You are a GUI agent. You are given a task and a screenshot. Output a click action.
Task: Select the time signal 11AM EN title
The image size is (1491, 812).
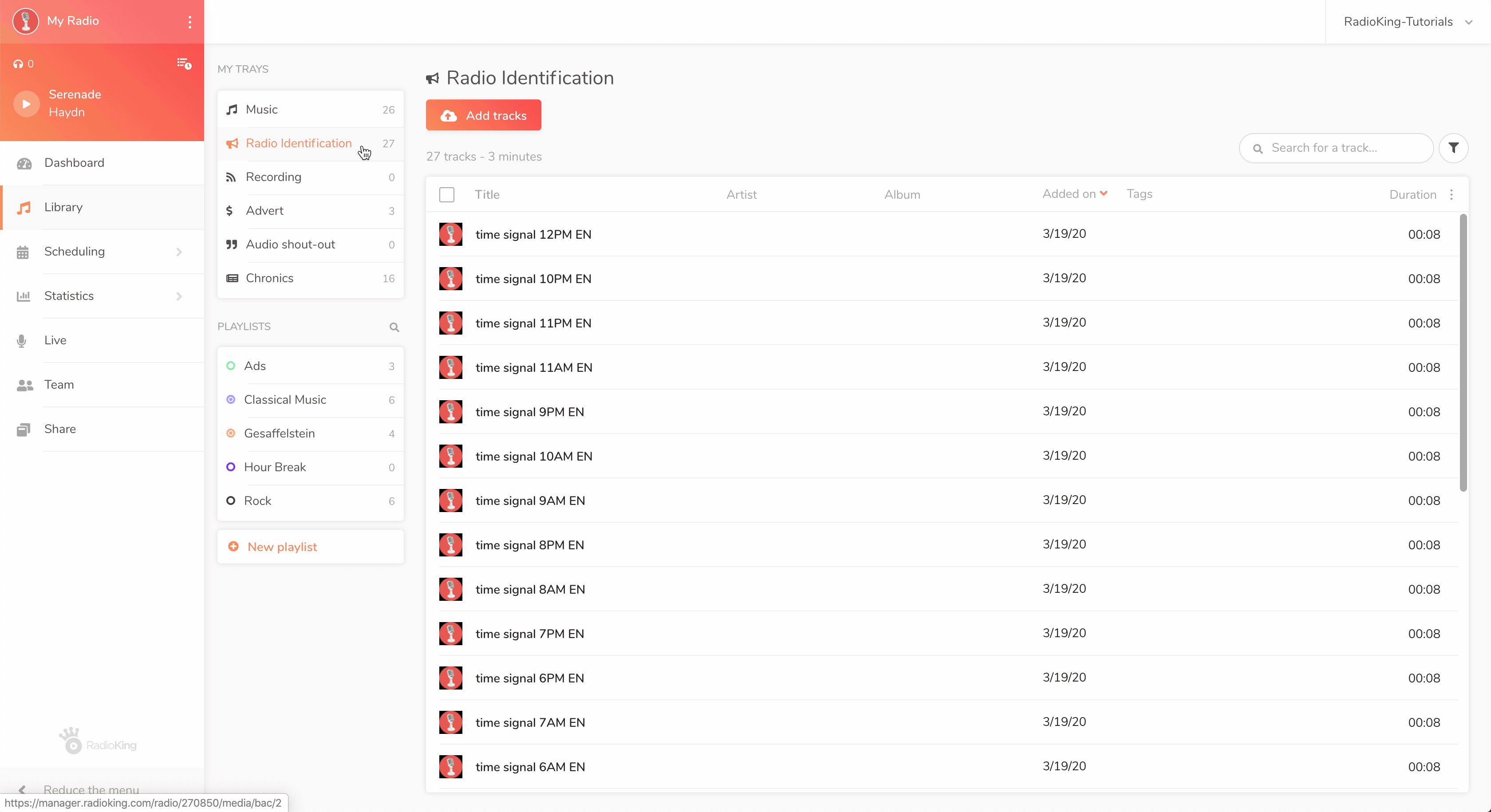(534, 367)
